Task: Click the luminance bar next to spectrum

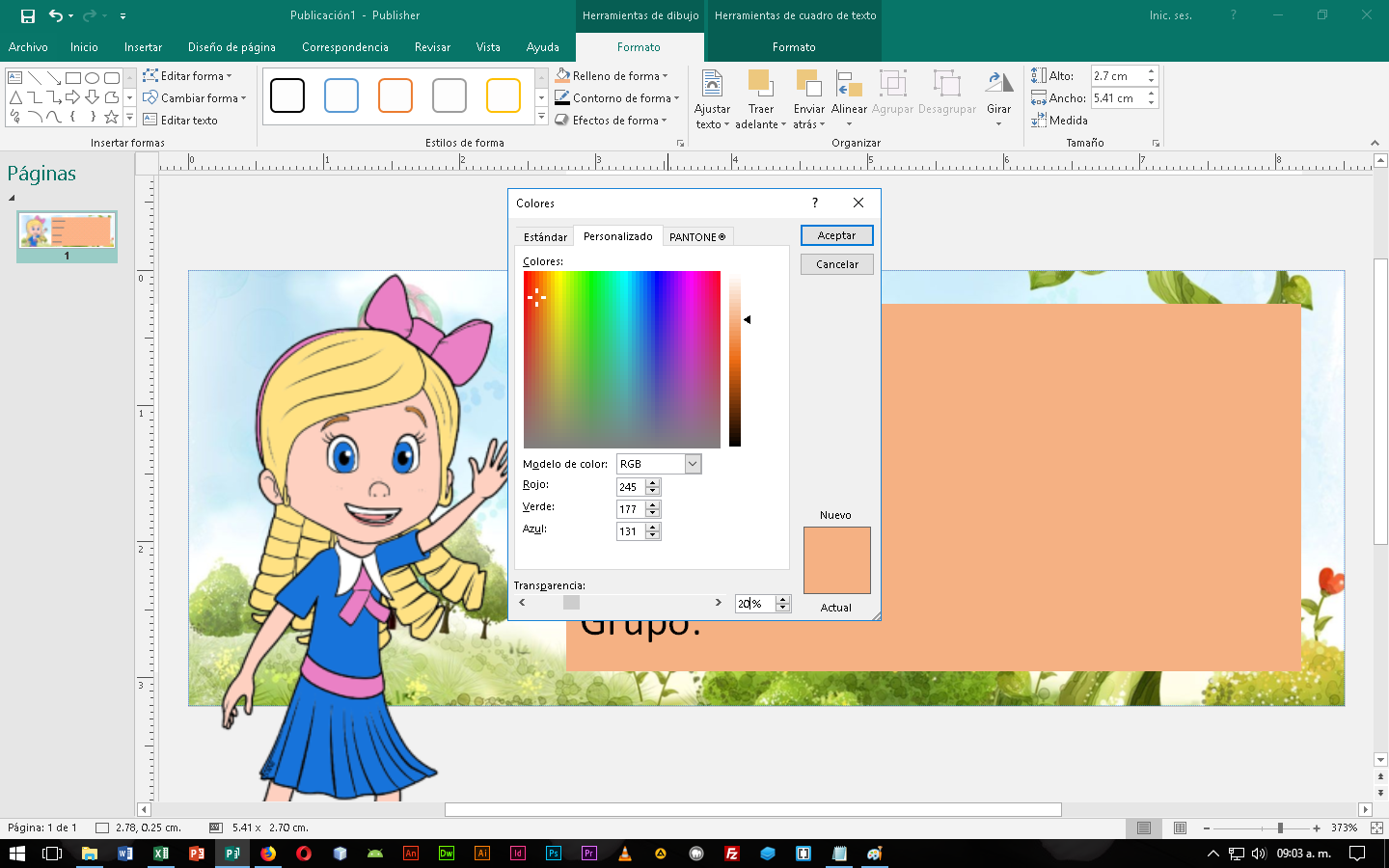Action: (735, 360)
